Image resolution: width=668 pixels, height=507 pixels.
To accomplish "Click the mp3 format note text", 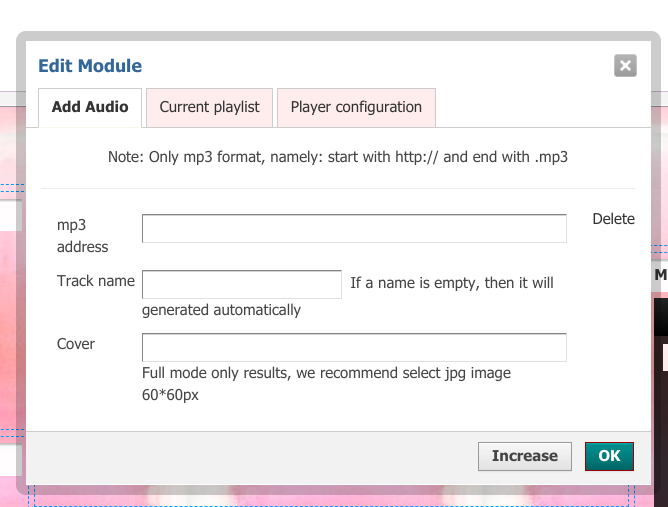I will pos(338,157).
